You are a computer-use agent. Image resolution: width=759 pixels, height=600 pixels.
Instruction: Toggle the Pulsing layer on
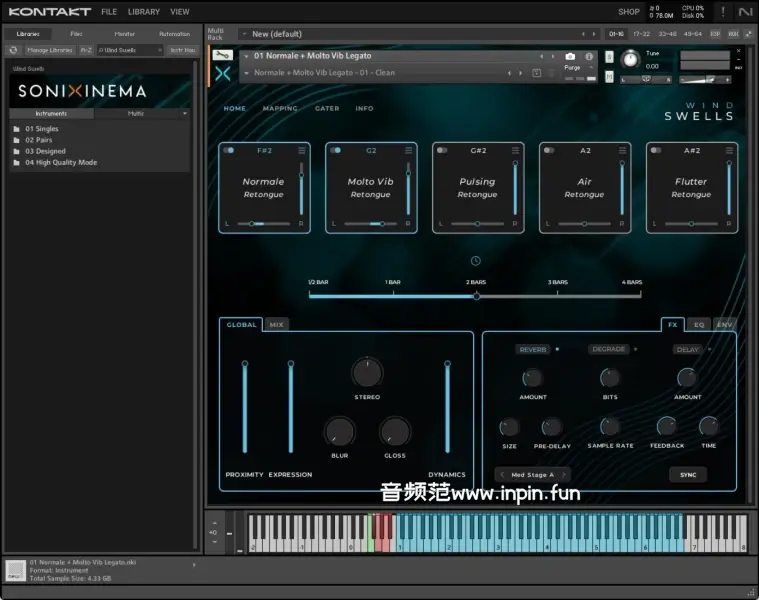click(x=443, y=151)
